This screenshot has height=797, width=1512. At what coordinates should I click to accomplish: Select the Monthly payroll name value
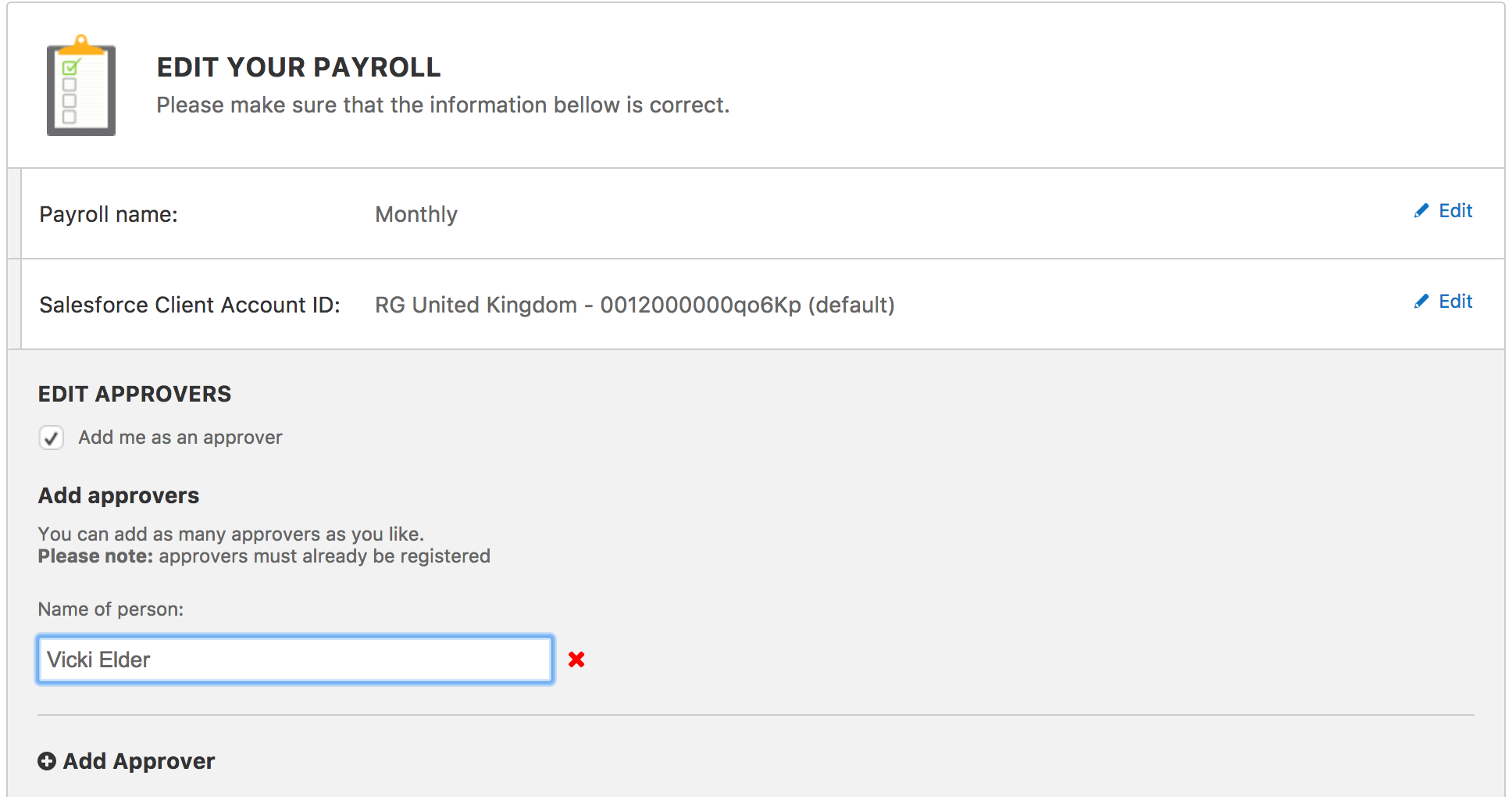pos(416,214)
